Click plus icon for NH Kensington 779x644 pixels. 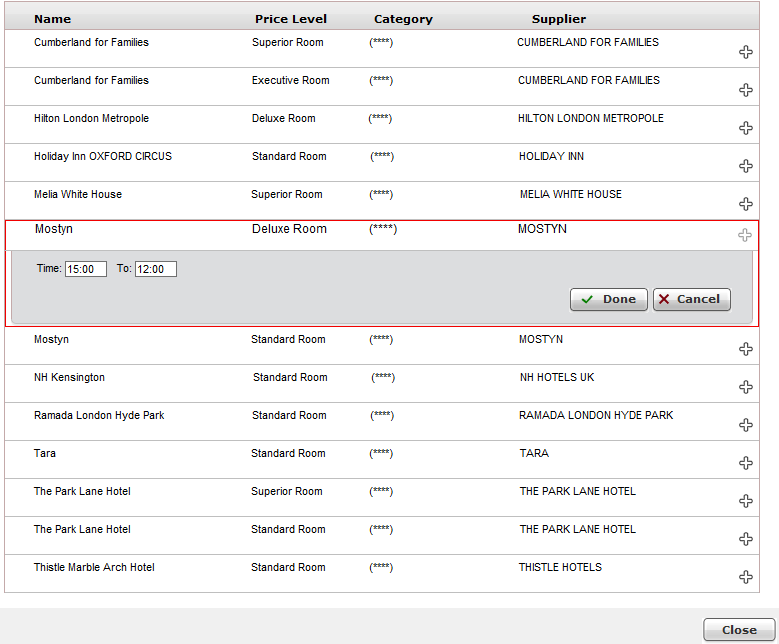746,387
